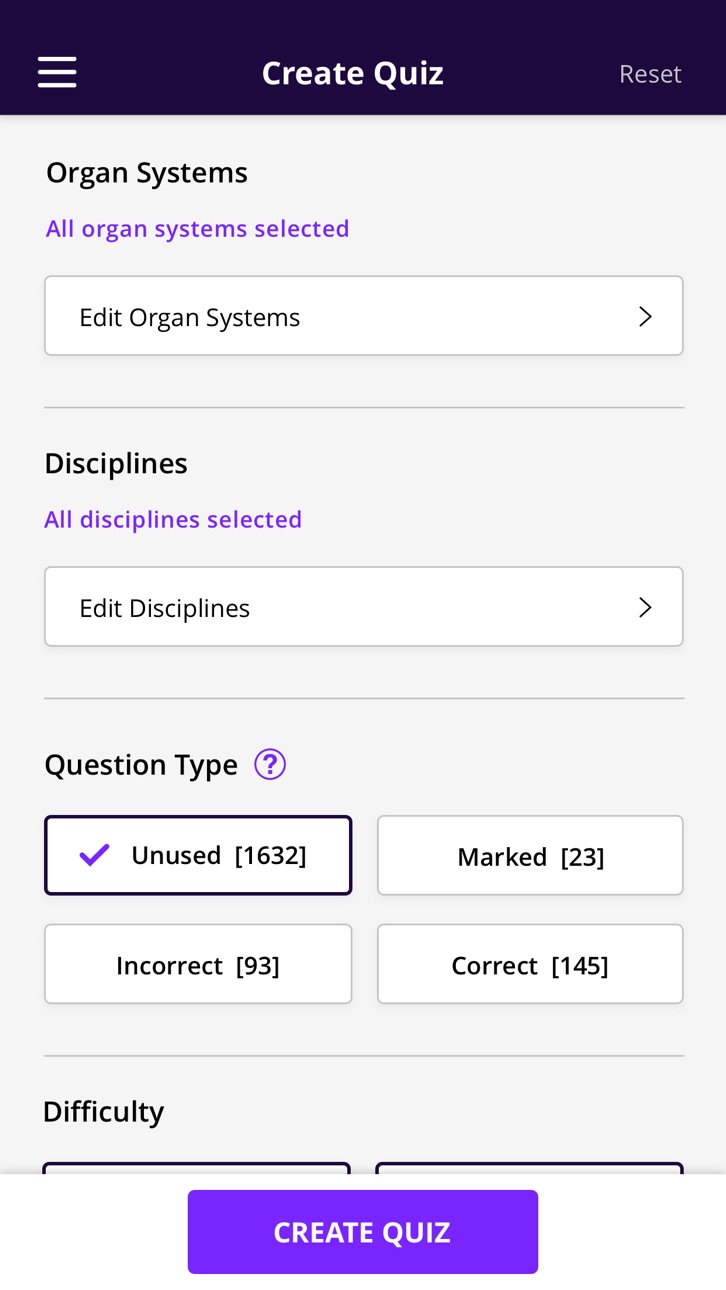The width and height of the screenshot is (726, 1290).
Task: Tap the CREATE QUIZ button
Action: (363, 1232)
